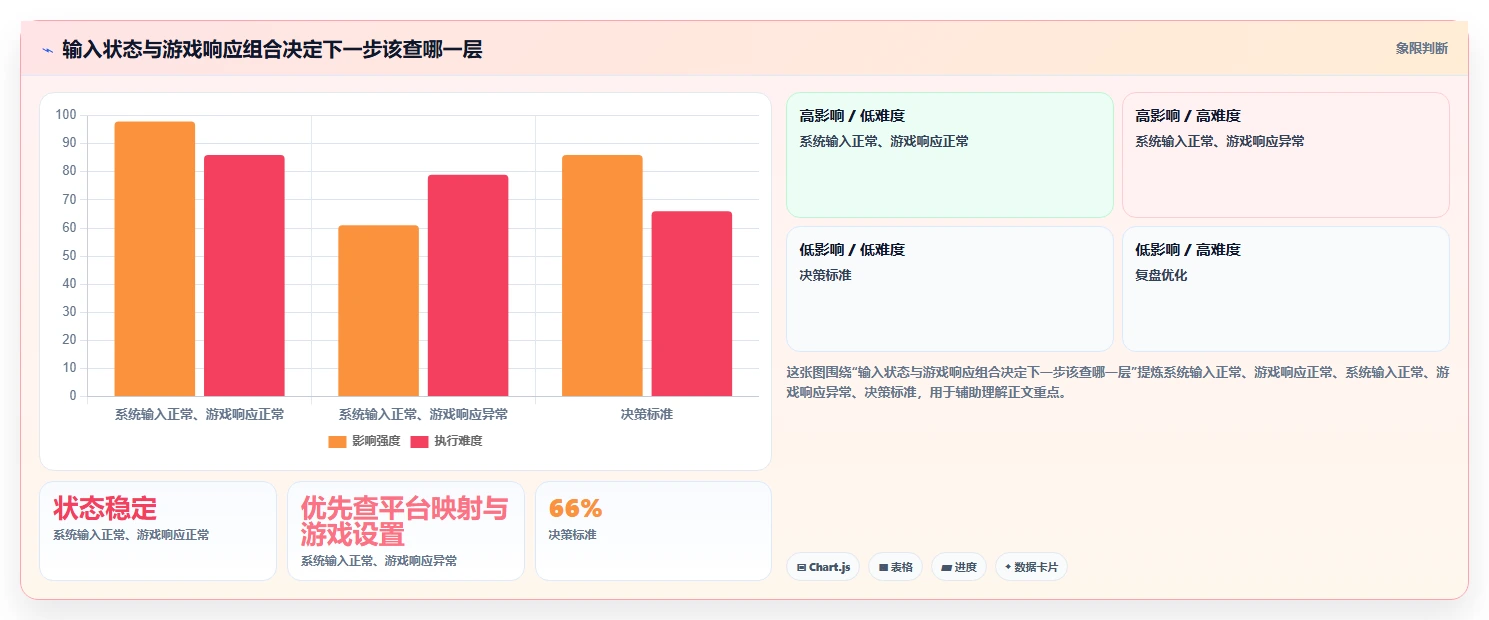
Task: Click the header title 输入状态与游戏响应组合决定下一步该查哪一层
Action: [272, 49]
